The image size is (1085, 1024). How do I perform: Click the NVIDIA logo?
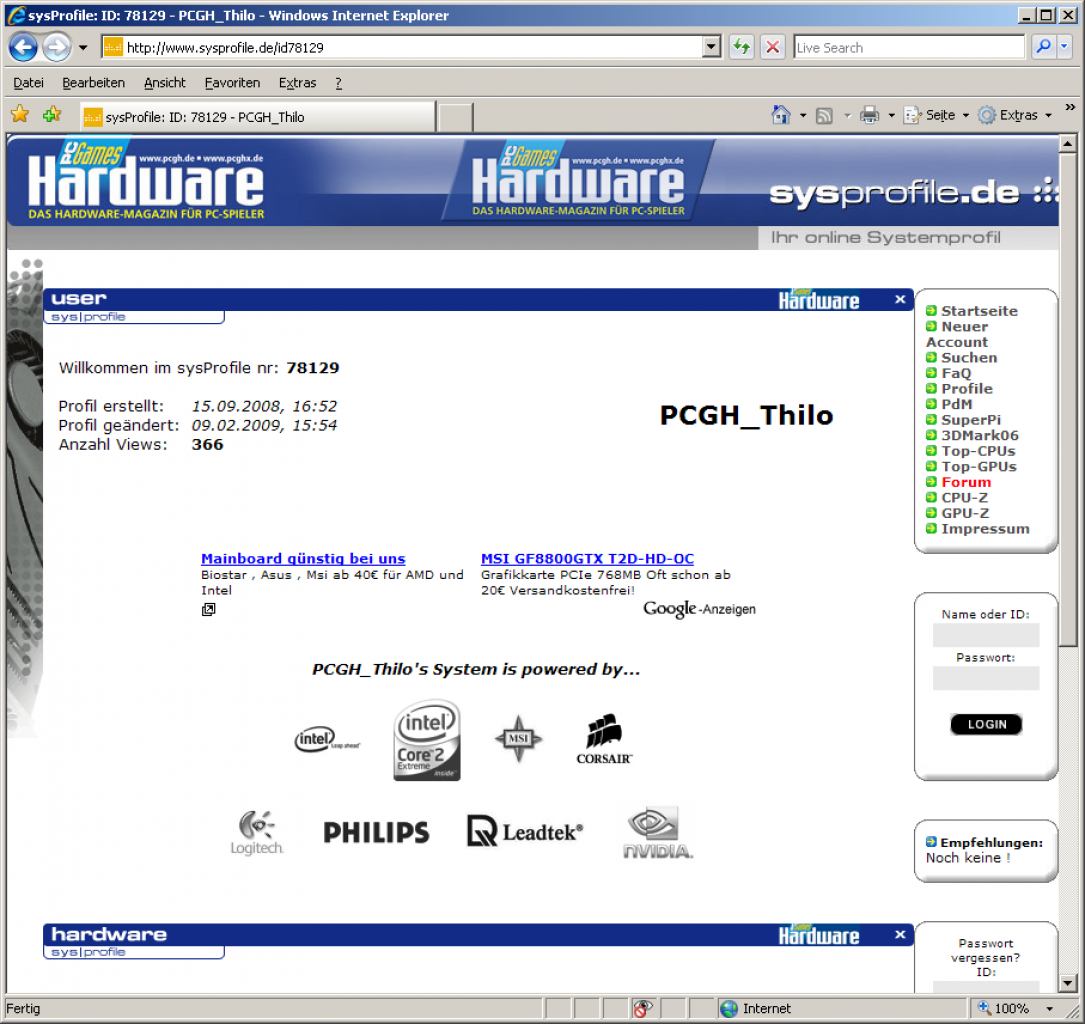(x=658, y=832)
